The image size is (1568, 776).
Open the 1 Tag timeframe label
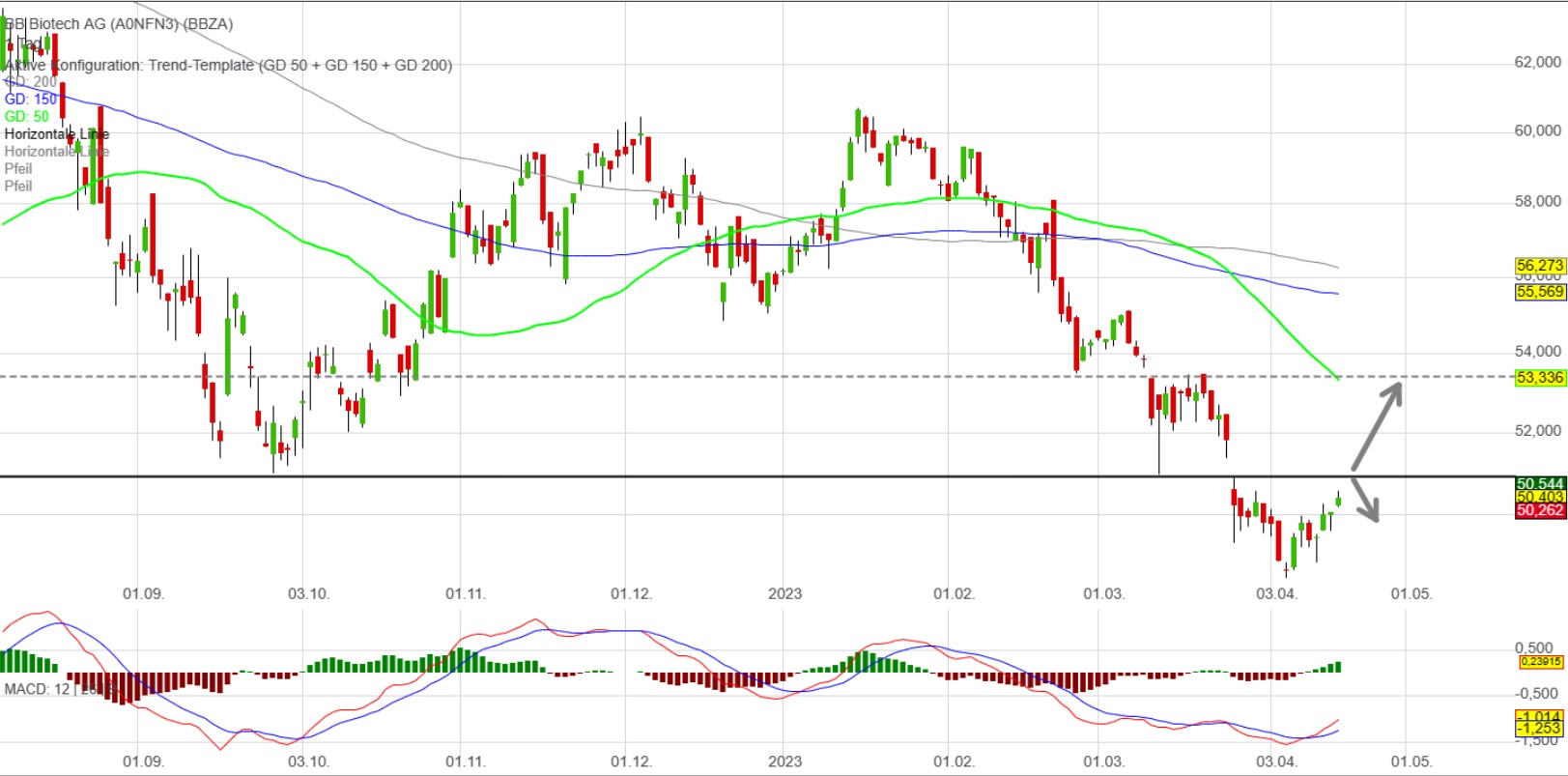(27, 44)
